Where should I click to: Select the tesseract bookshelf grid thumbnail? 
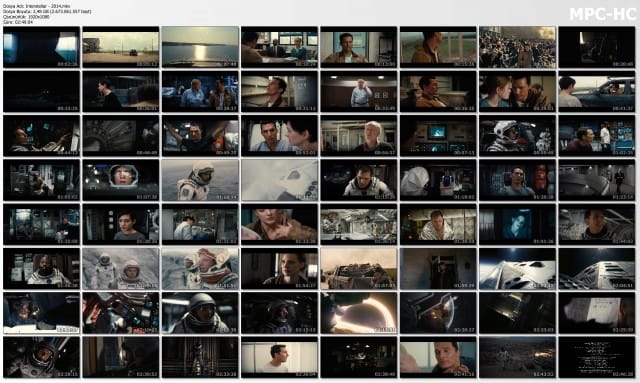tap(200, 357)
